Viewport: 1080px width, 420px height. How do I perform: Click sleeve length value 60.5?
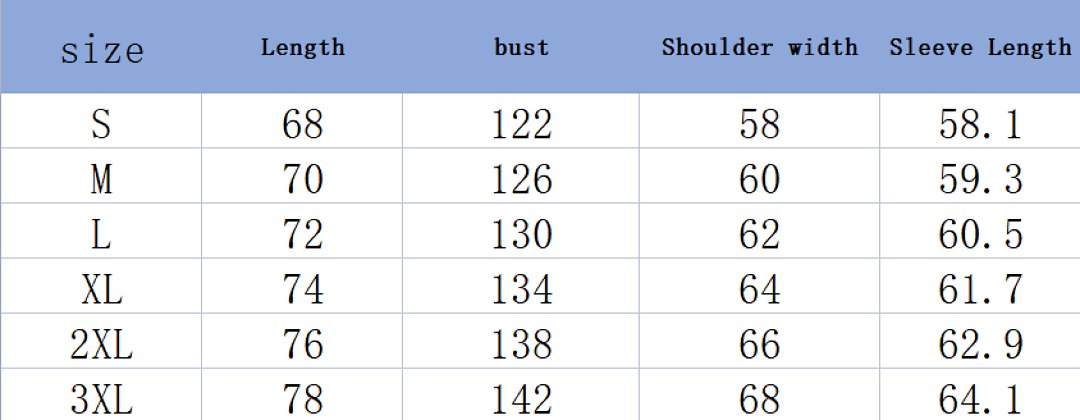[x=980, y=235]
